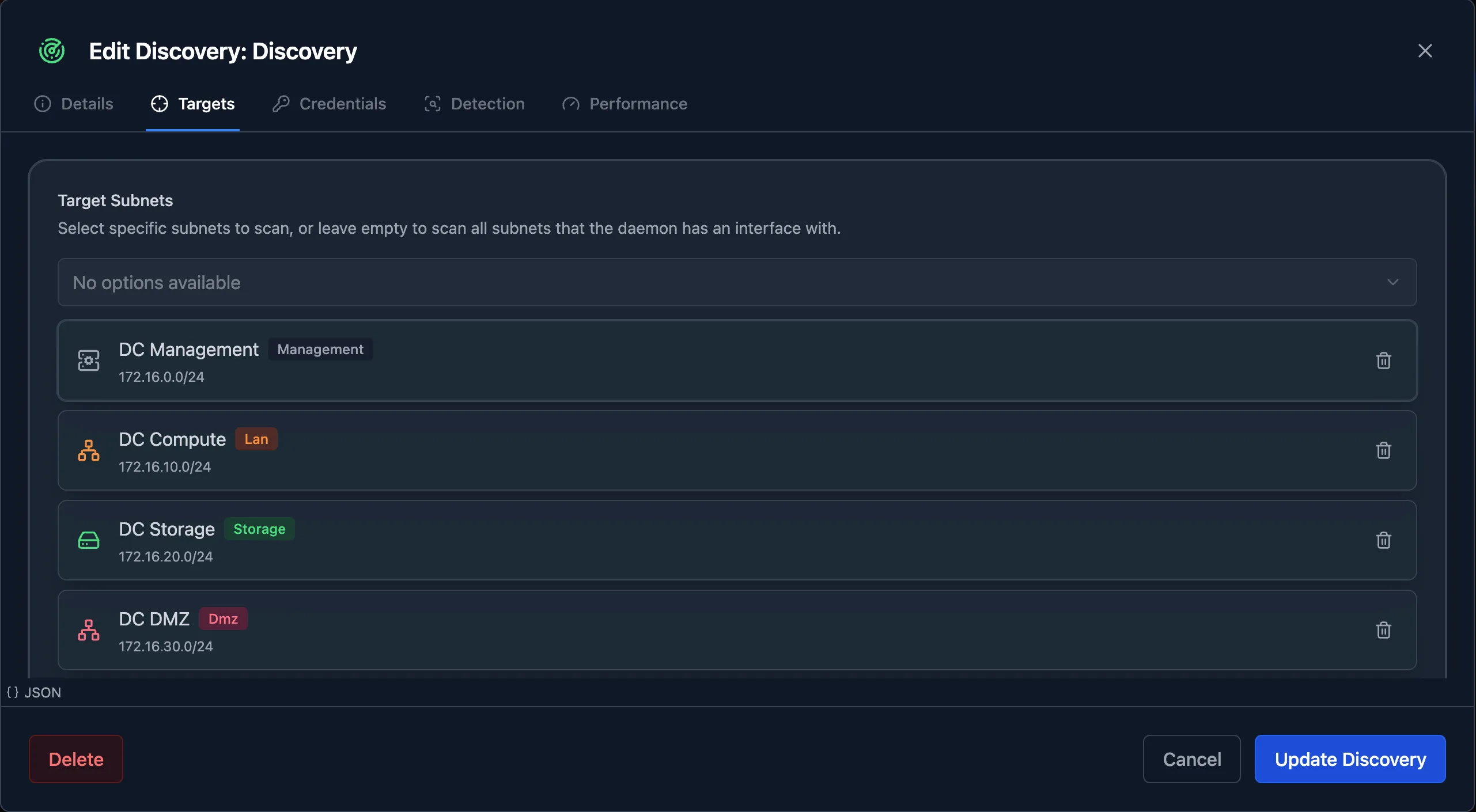Remove DC Storage with the trash icon
This screenshot has height=812, width=1476.
1384,540
